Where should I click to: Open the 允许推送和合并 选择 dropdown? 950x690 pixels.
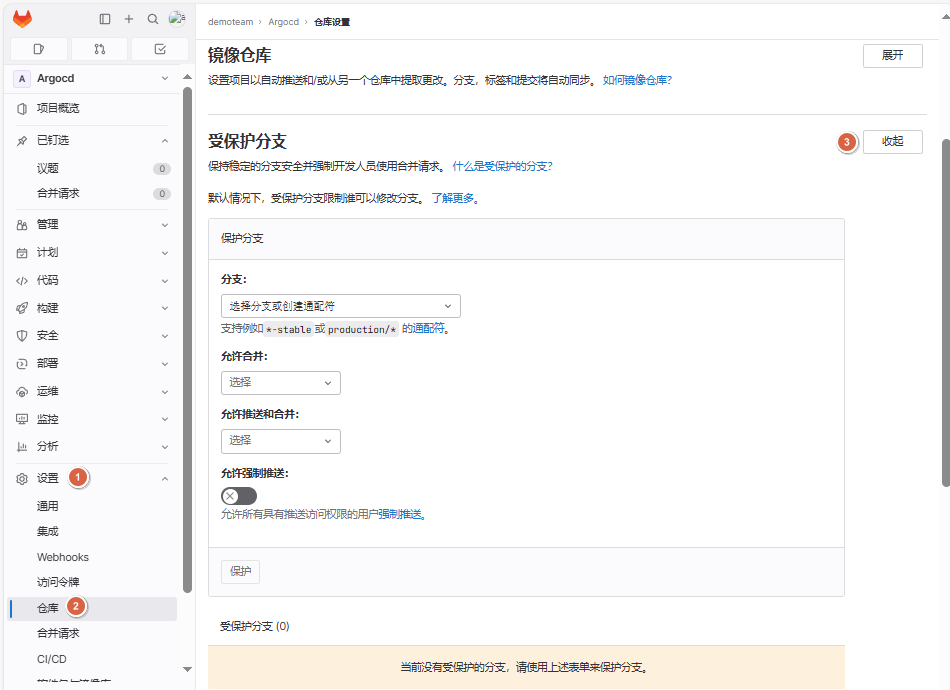click(281, 441)
